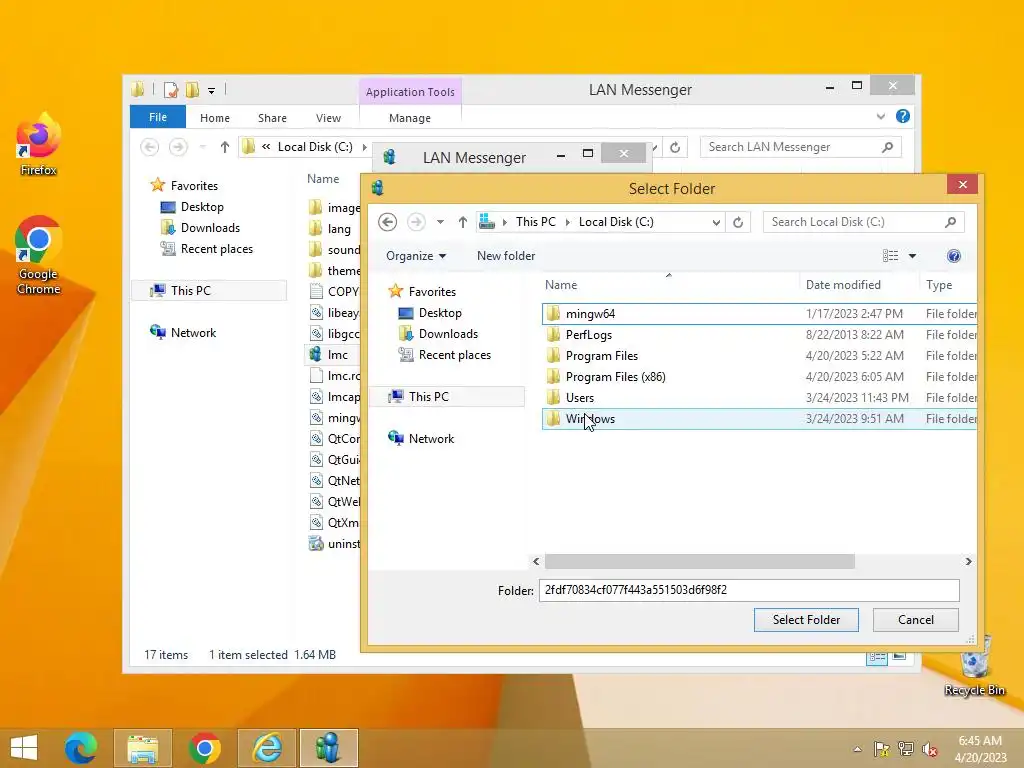Select the mingw64 folder
1024x768 pixels.
coord(760,313)
